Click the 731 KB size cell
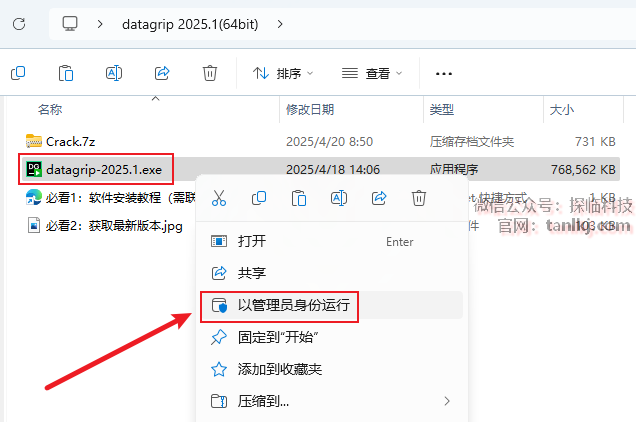Viewport: 636px width, 422px height. pyautogui.click(x=595, y=142)
